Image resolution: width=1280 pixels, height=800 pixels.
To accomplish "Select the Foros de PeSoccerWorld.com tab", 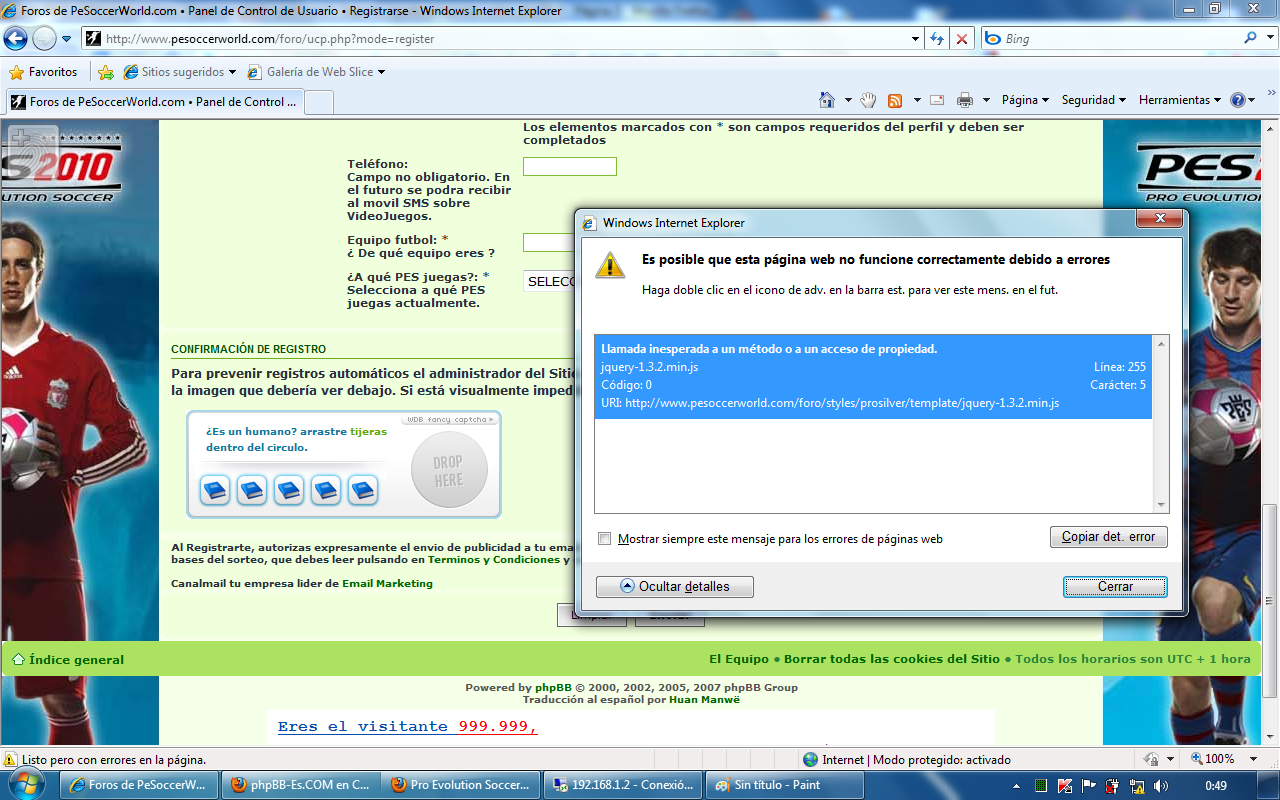I will 154,102.
